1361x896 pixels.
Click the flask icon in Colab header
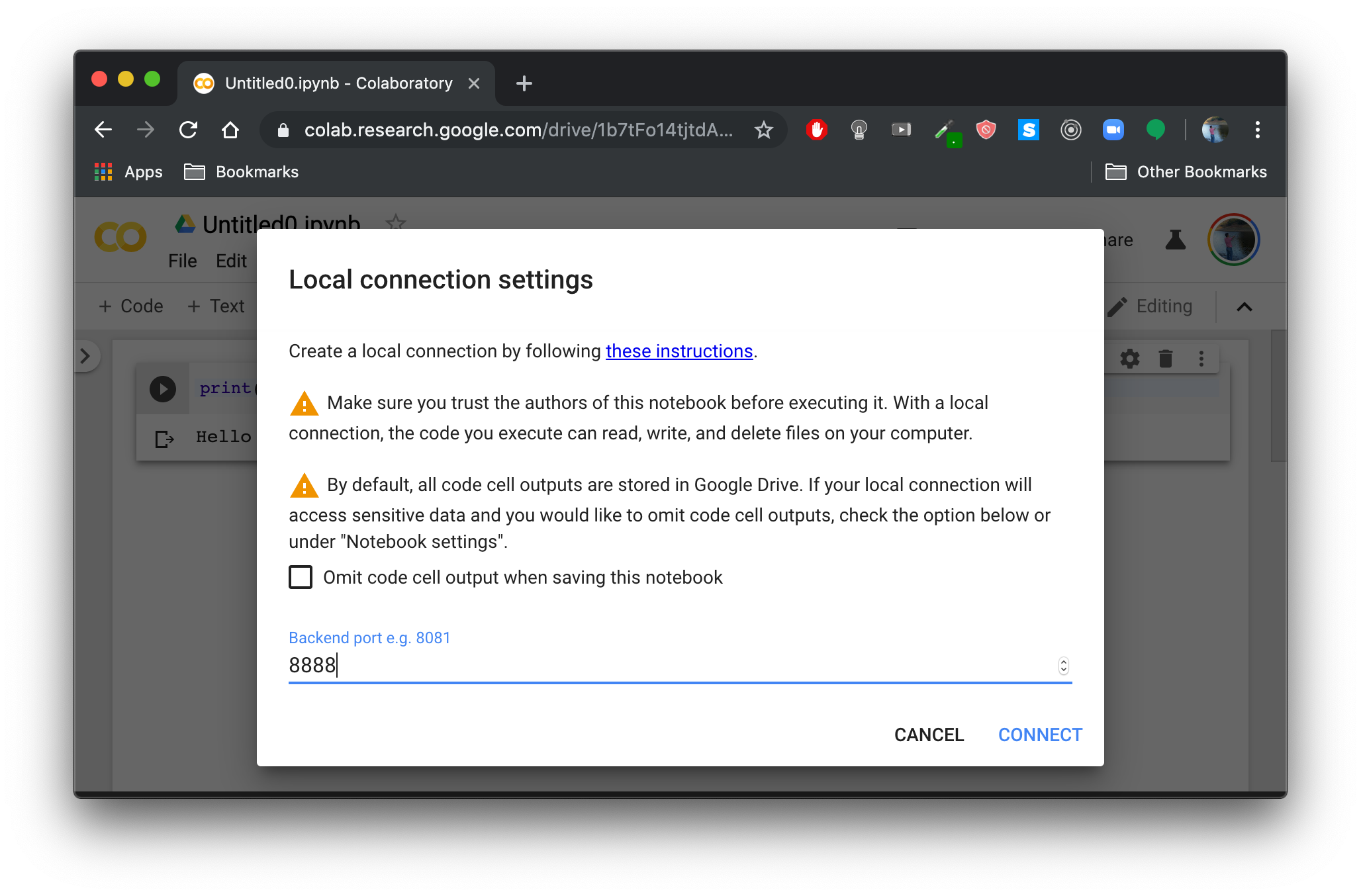coord(1175,240)
